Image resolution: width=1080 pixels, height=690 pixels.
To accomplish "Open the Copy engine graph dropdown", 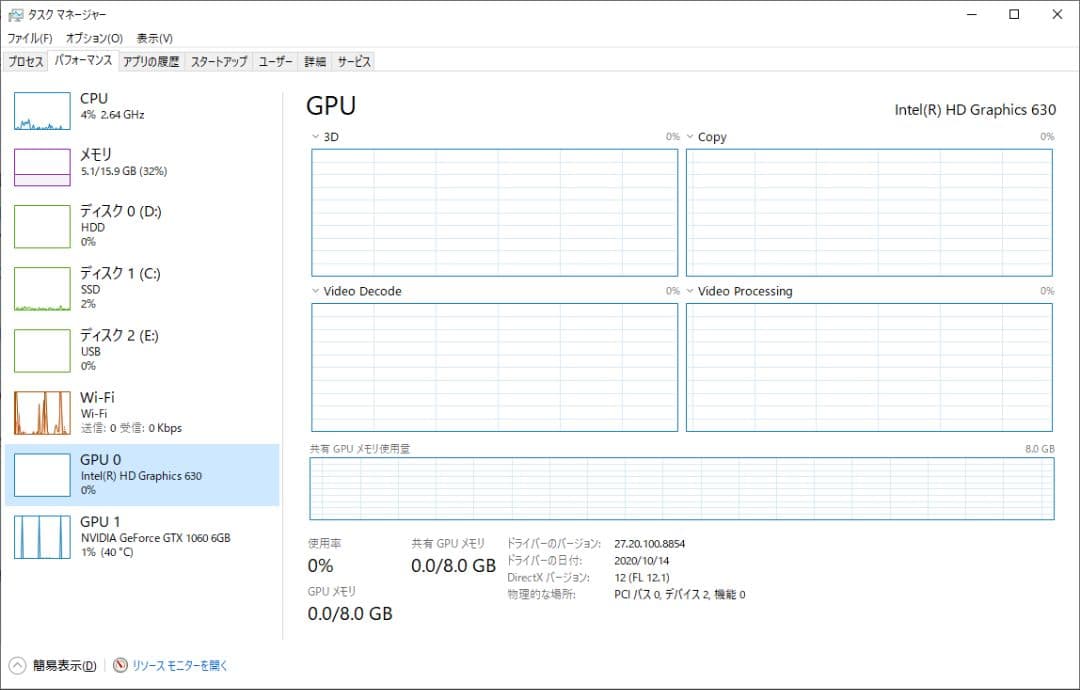I will click(690, 137).
